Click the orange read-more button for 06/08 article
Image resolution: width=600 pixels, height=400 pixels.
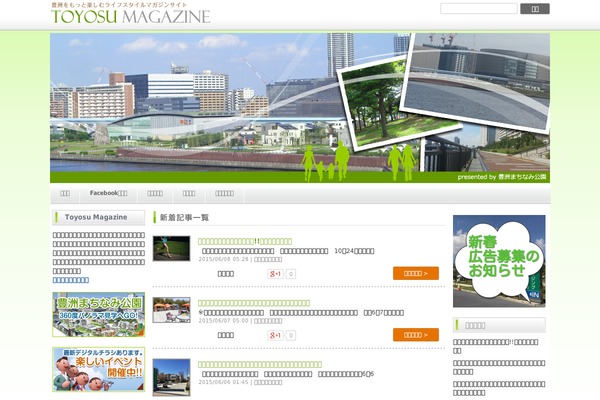416,273
